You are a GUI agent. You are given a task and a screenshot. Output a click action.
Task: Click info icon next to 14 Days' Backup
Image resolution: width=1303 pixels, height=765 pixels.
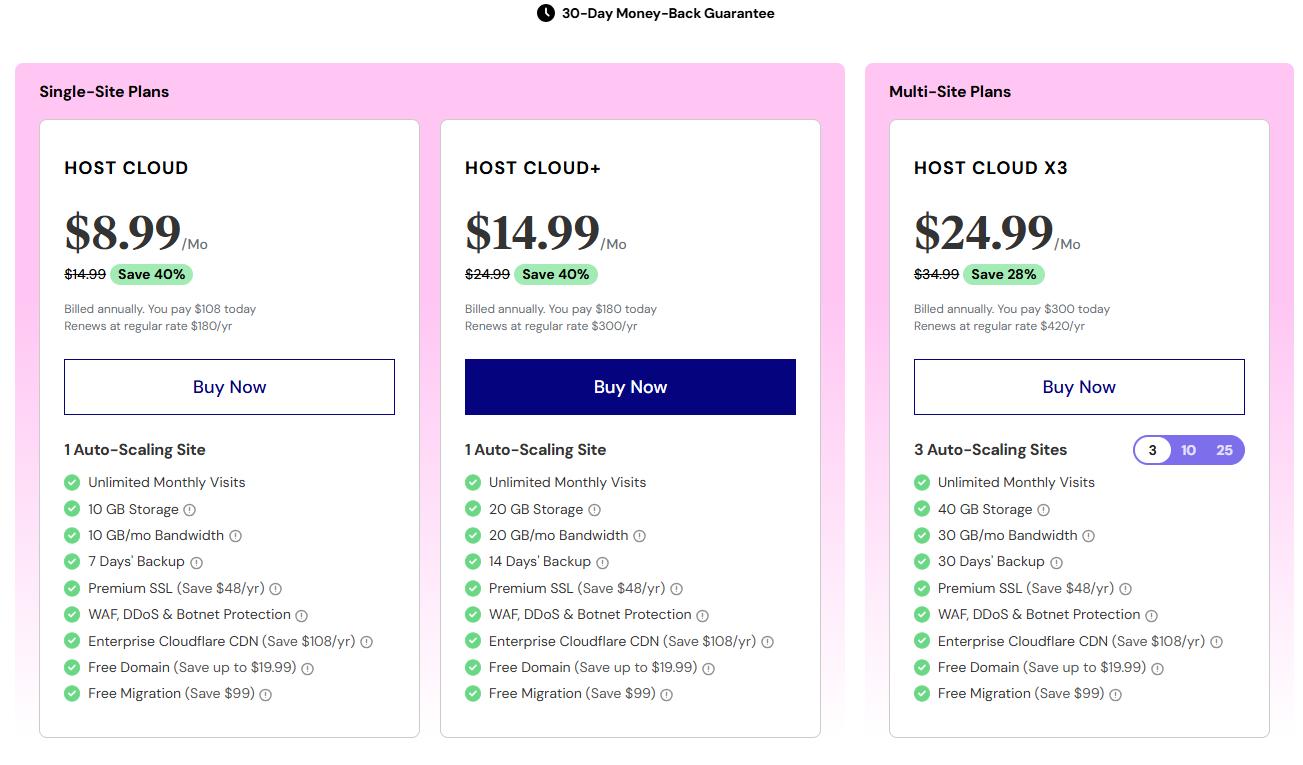point(602,563)
